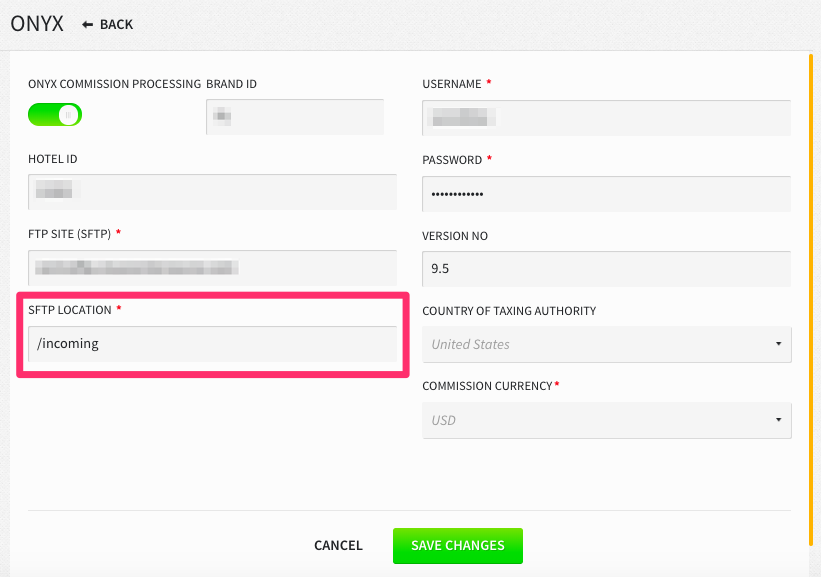The image size is (821, 577).
Task: Click the HOTEL ID label
Action: [x=52, y=159]
